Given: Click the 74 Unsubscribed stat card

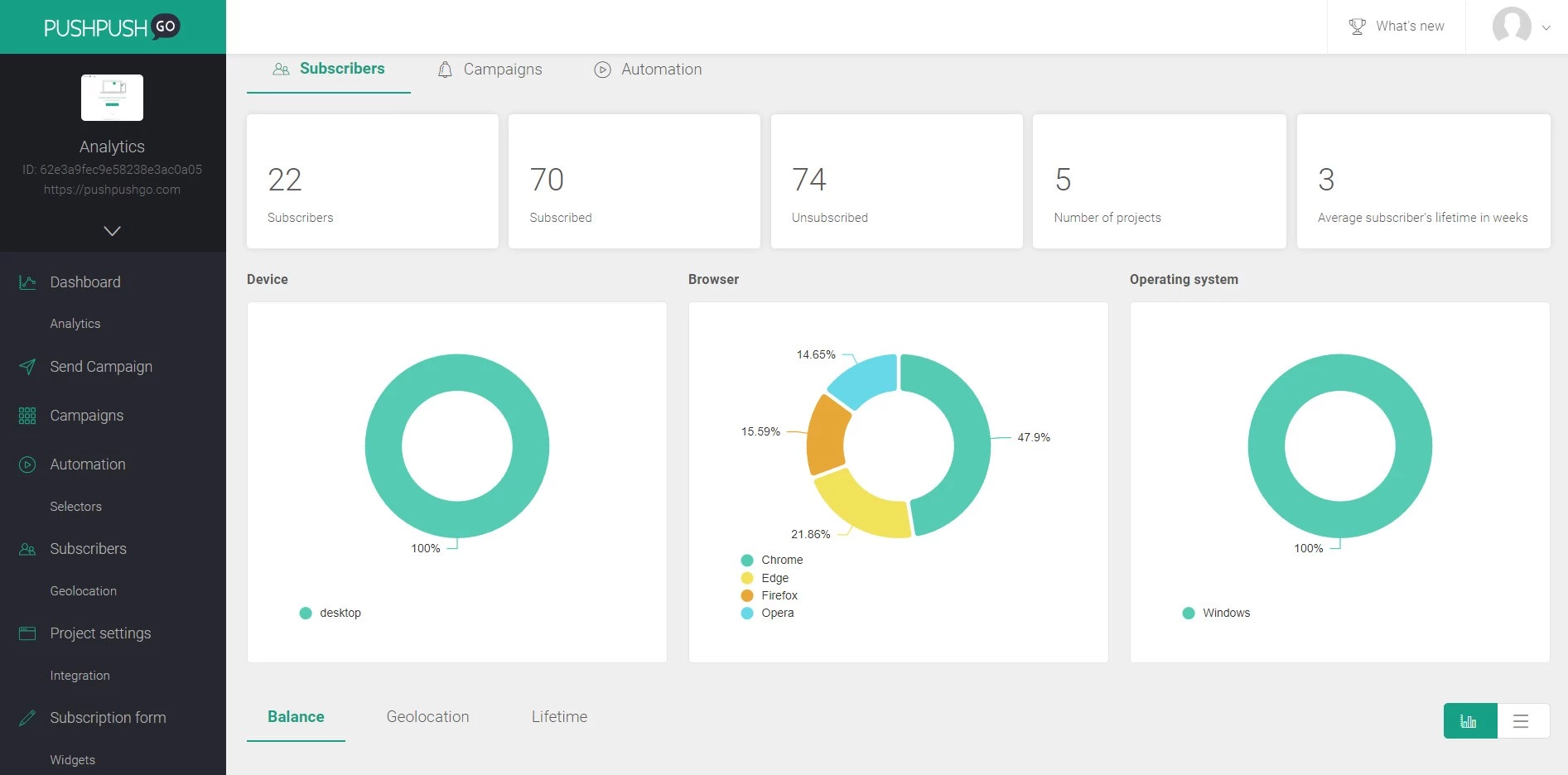Looking at the screenshot, I should pyautogui.click(x=897, y=181).
